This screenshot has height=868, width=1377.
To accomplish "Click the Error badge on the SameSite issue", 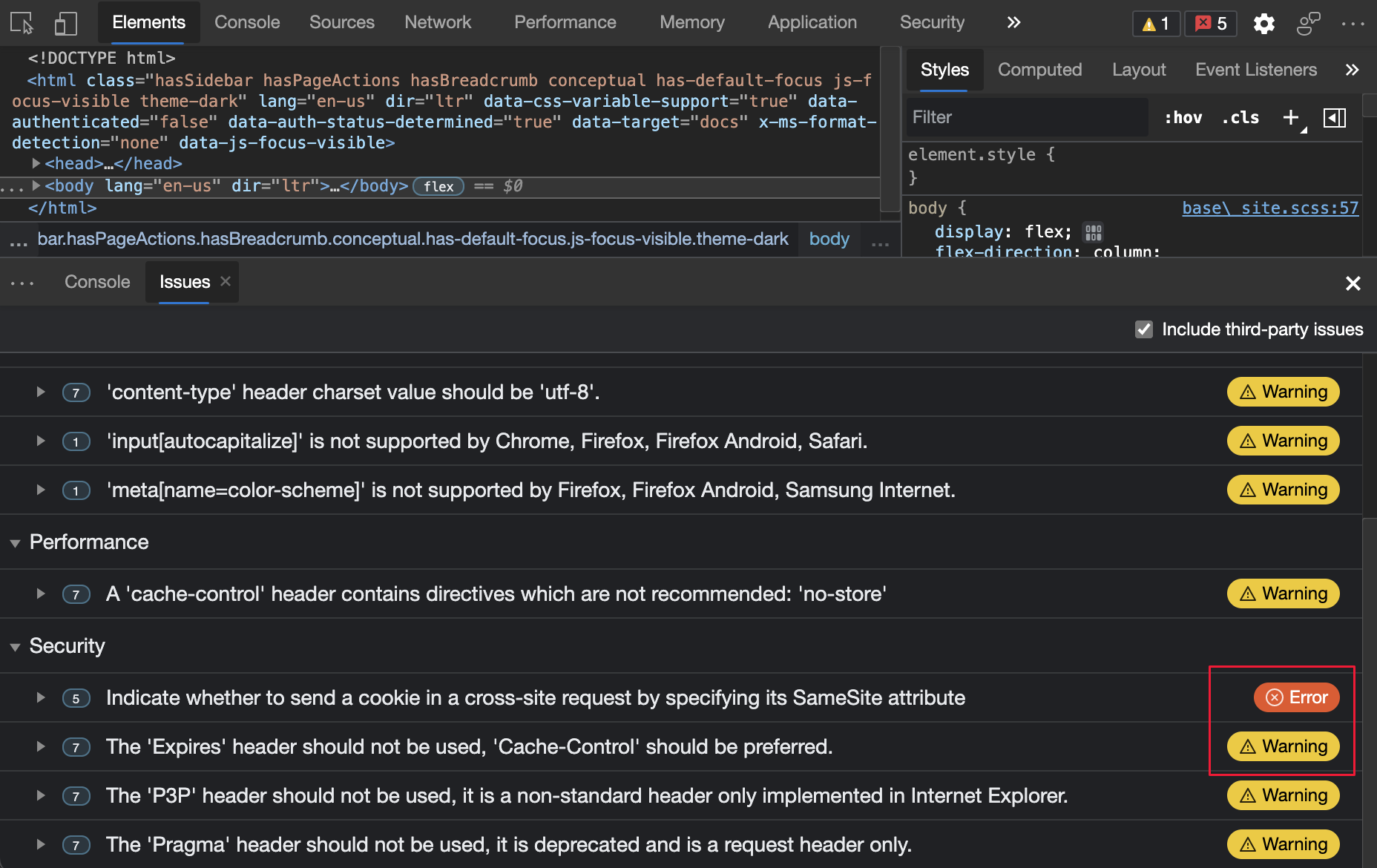I will point(1295,697).
